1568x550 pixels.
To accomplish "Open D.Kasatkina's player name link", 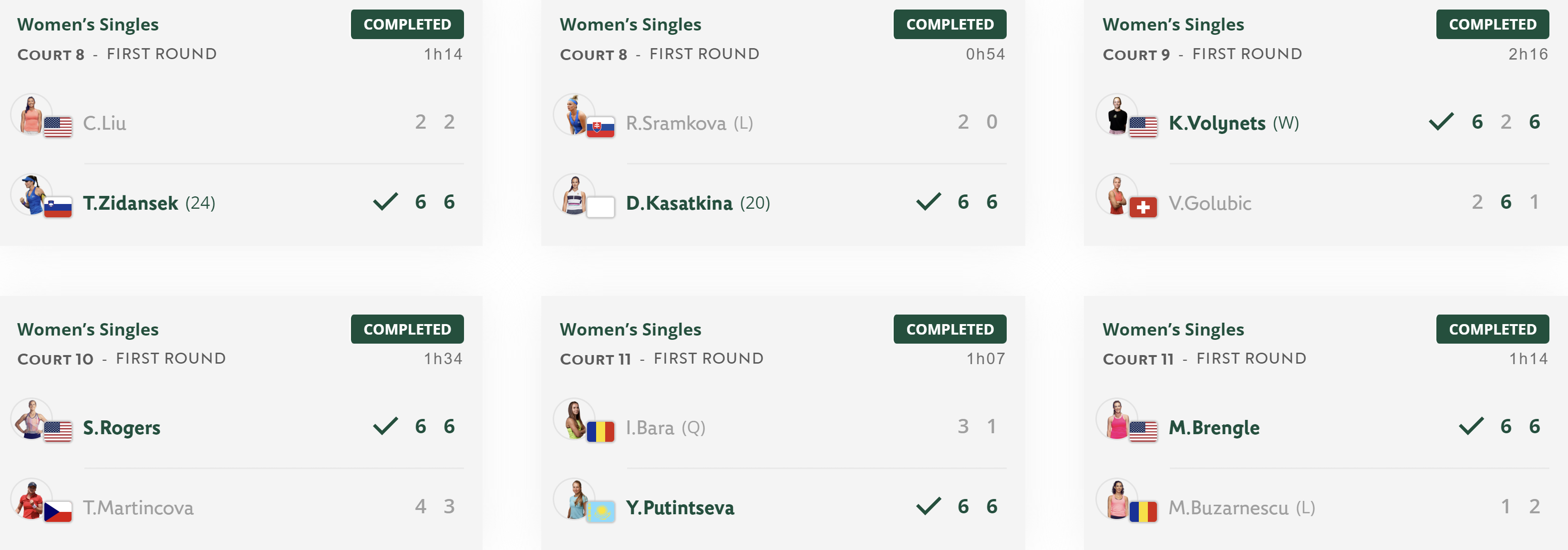I will pyautogui.click(x=679, y=203).
